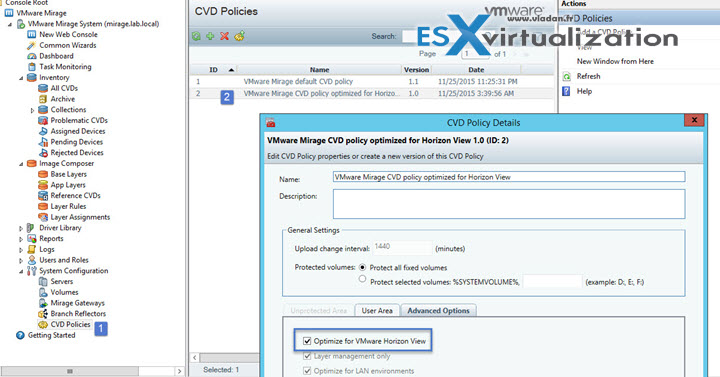
Task: Click green refresh icon in CVD Policies toolbar
Action: [196, 36]
